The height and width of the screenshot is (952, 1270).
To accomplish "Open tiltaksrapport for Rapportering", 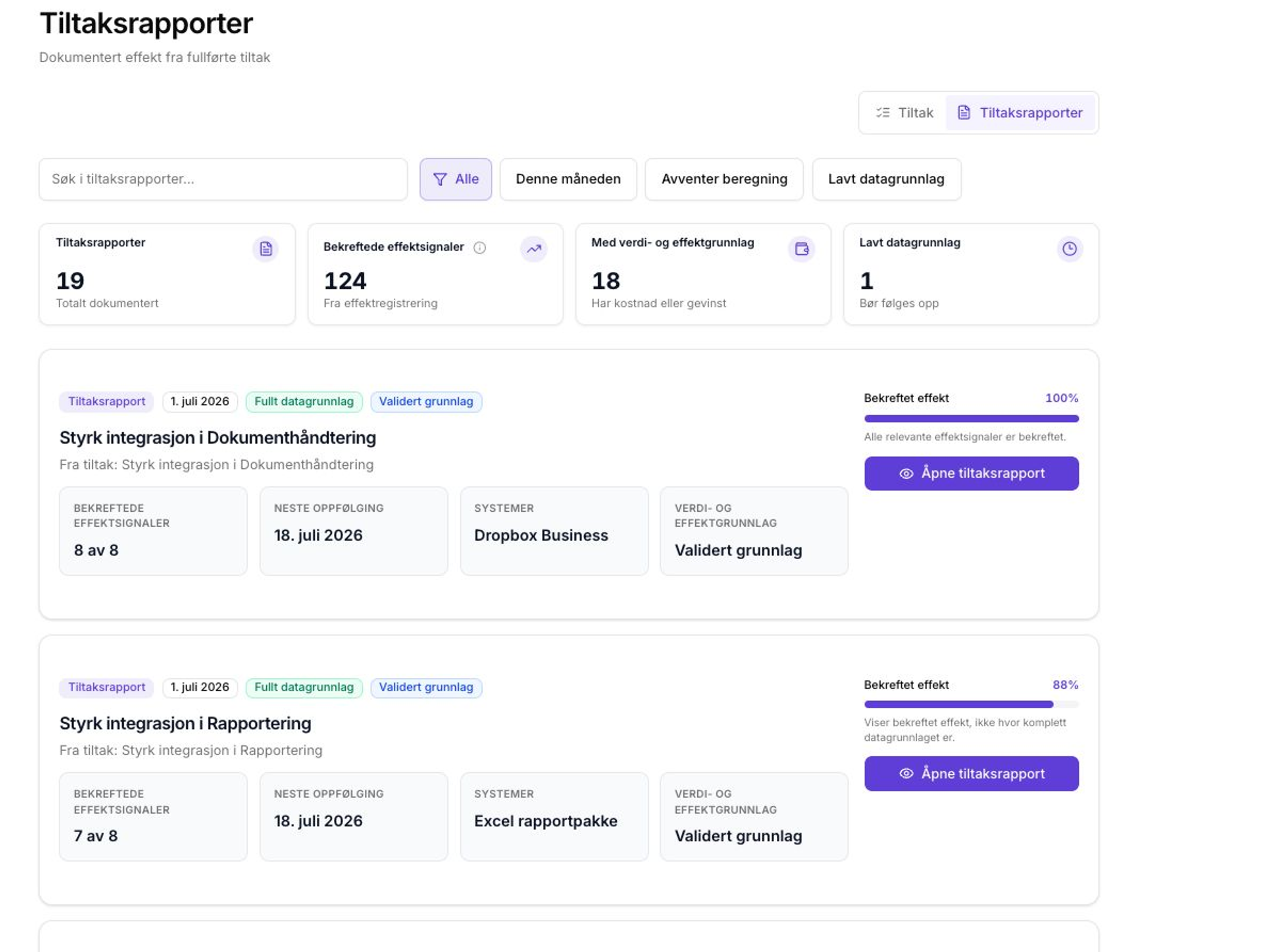I will pos(972,773).
